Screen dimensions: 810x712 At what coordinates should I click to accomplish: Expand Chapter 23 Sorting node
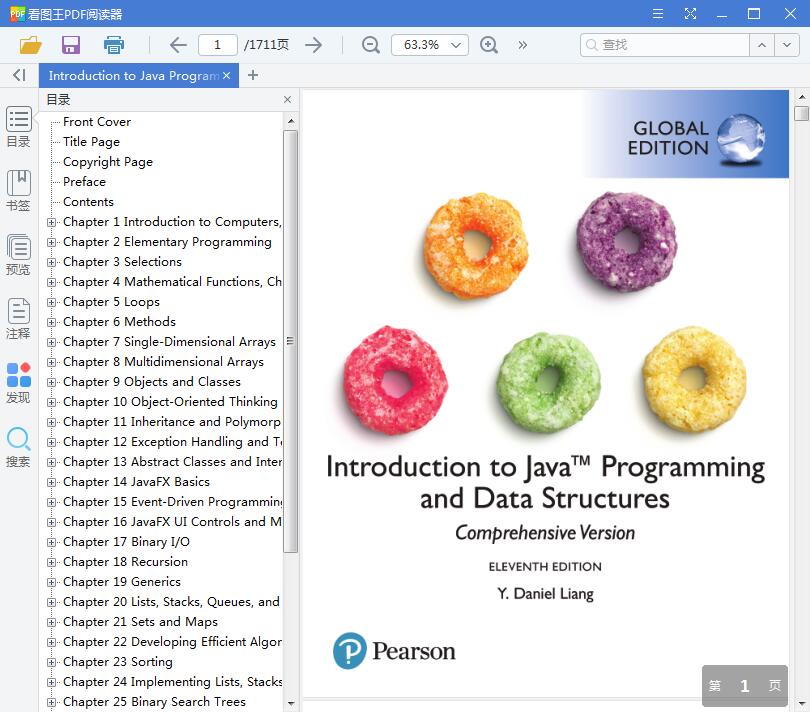51,662
